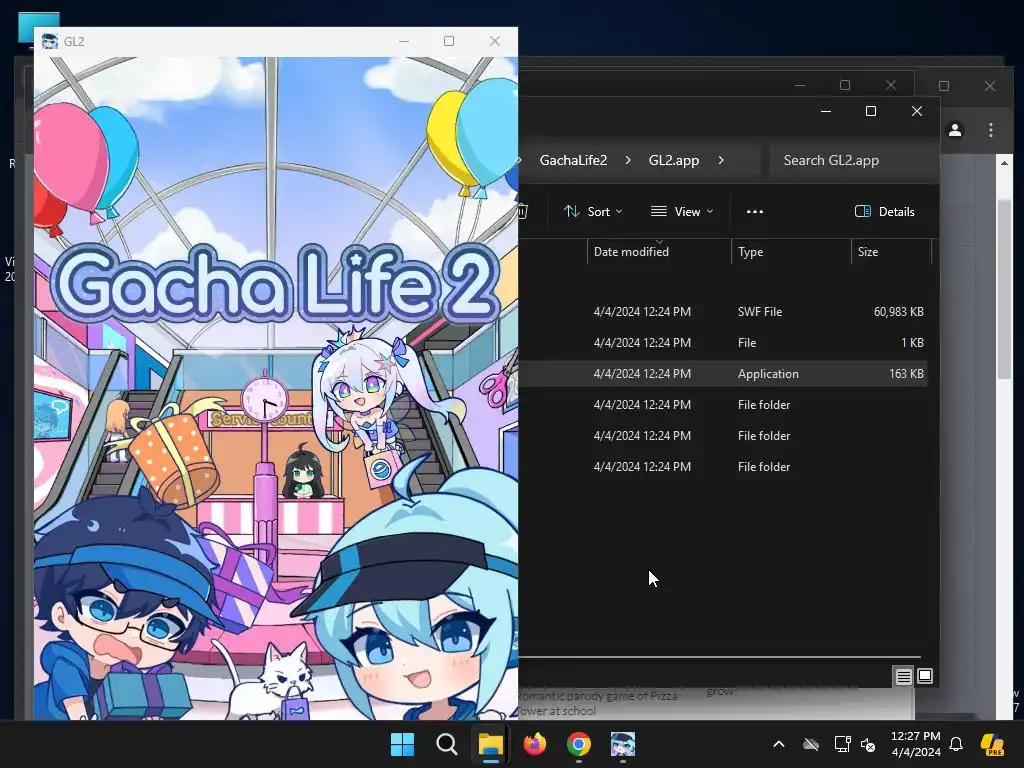The width and height of the screenshot is (1024, 768).
Task: Minimize the GL2 game window
Action: pos(404,41)
